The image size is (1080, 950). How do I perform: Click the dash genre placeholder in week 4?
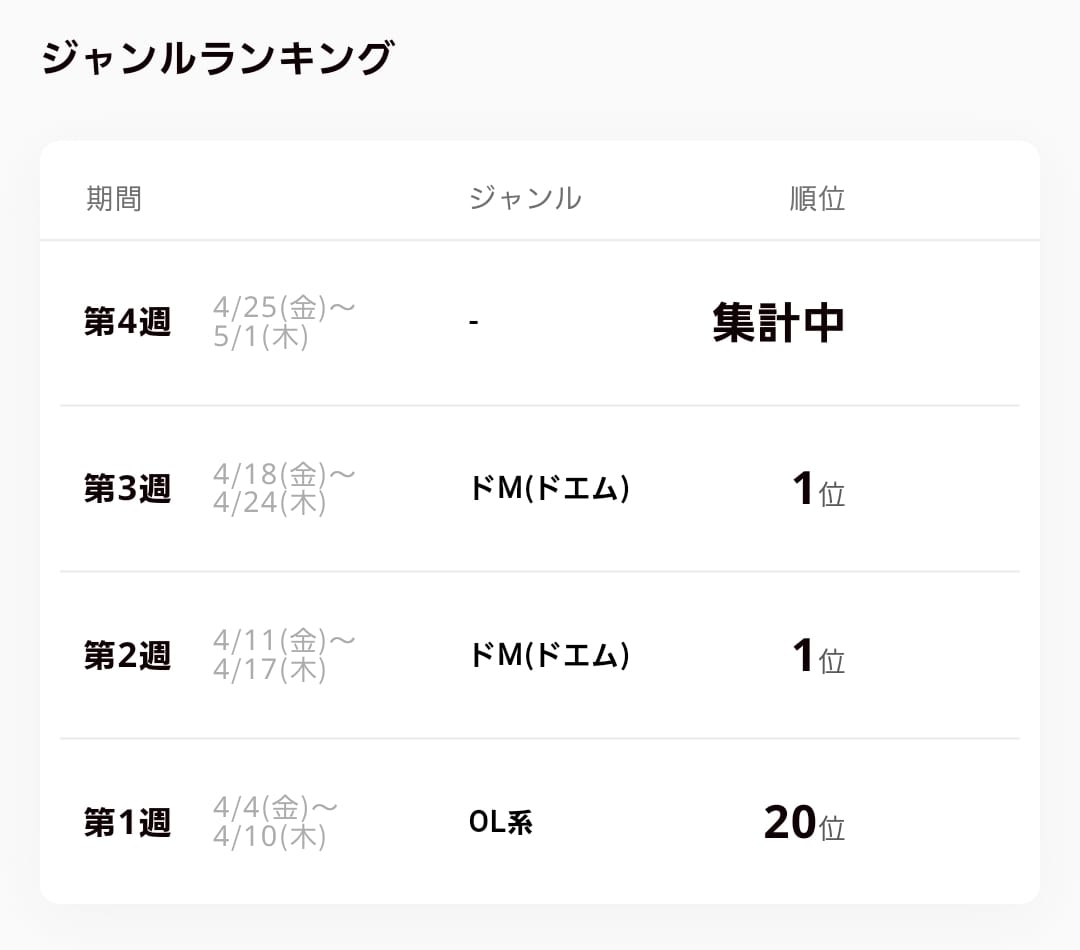click(474, 324)
